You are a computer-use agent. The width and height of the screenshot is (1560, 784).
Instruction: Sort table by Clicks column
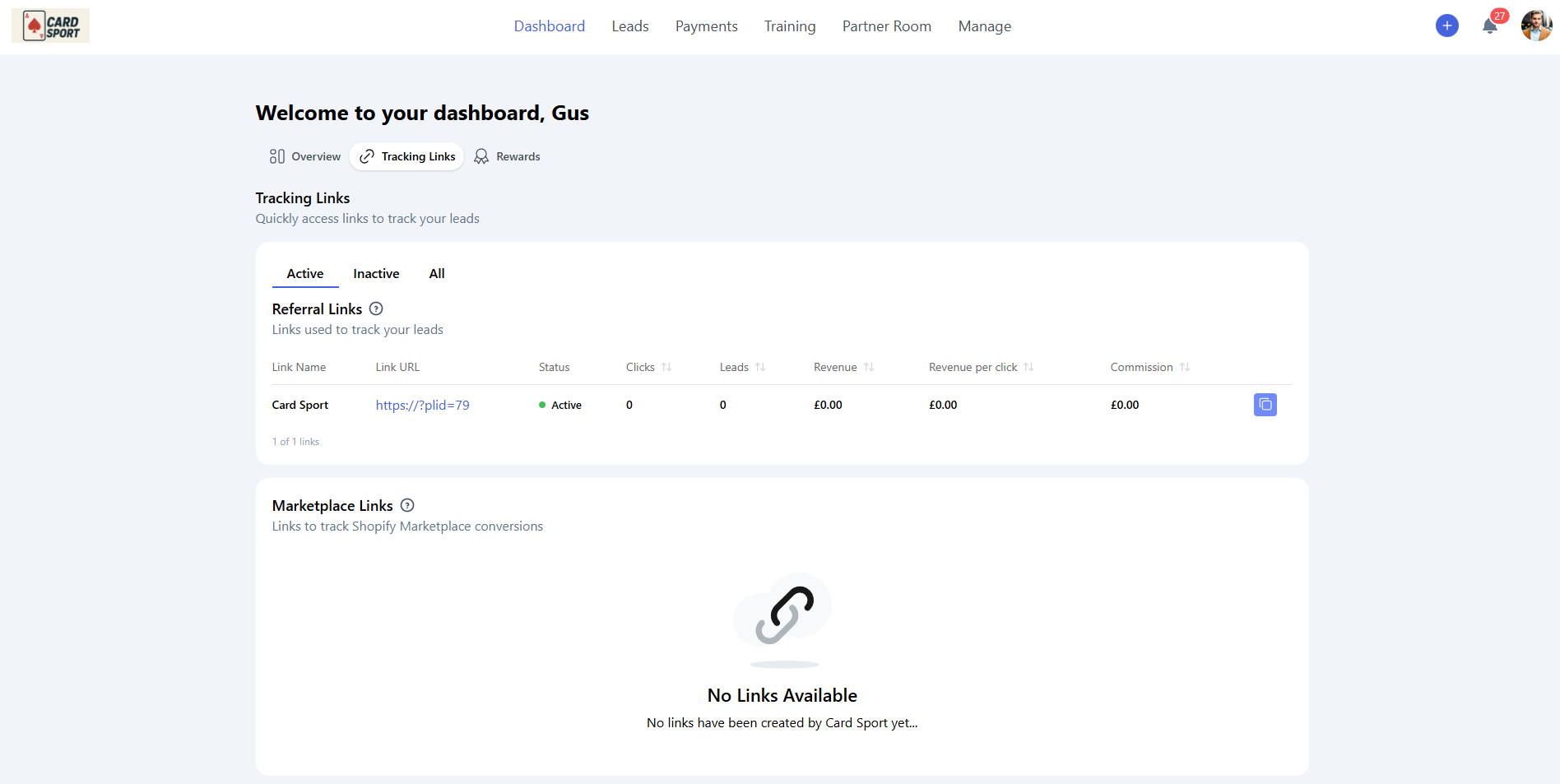(x=666, y=368)
